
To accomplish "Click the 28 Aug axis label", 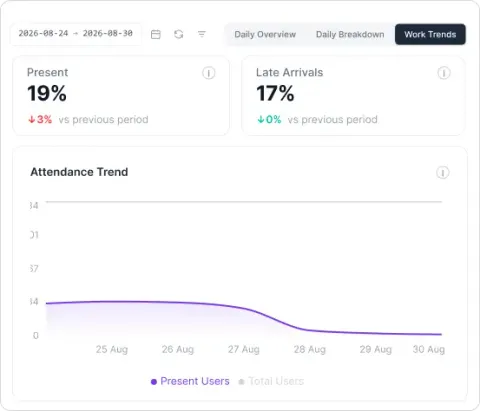I will coord(310,349).
